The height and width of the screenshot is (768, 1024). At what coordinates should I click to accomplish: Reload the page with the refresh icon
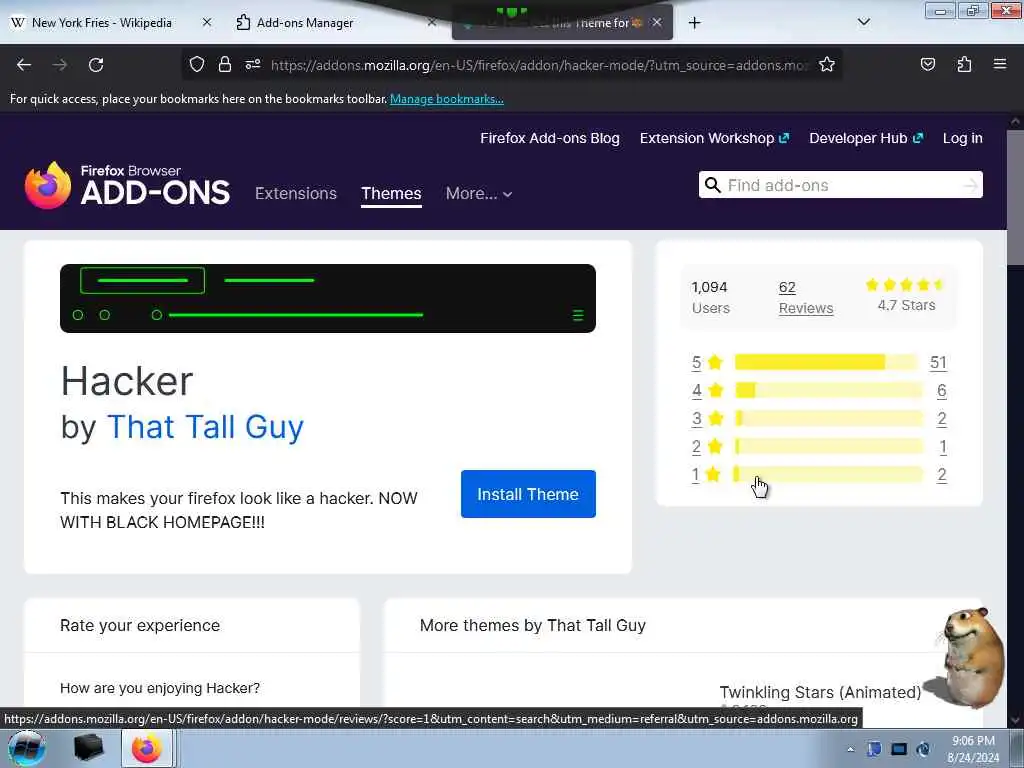pos(96,65)
